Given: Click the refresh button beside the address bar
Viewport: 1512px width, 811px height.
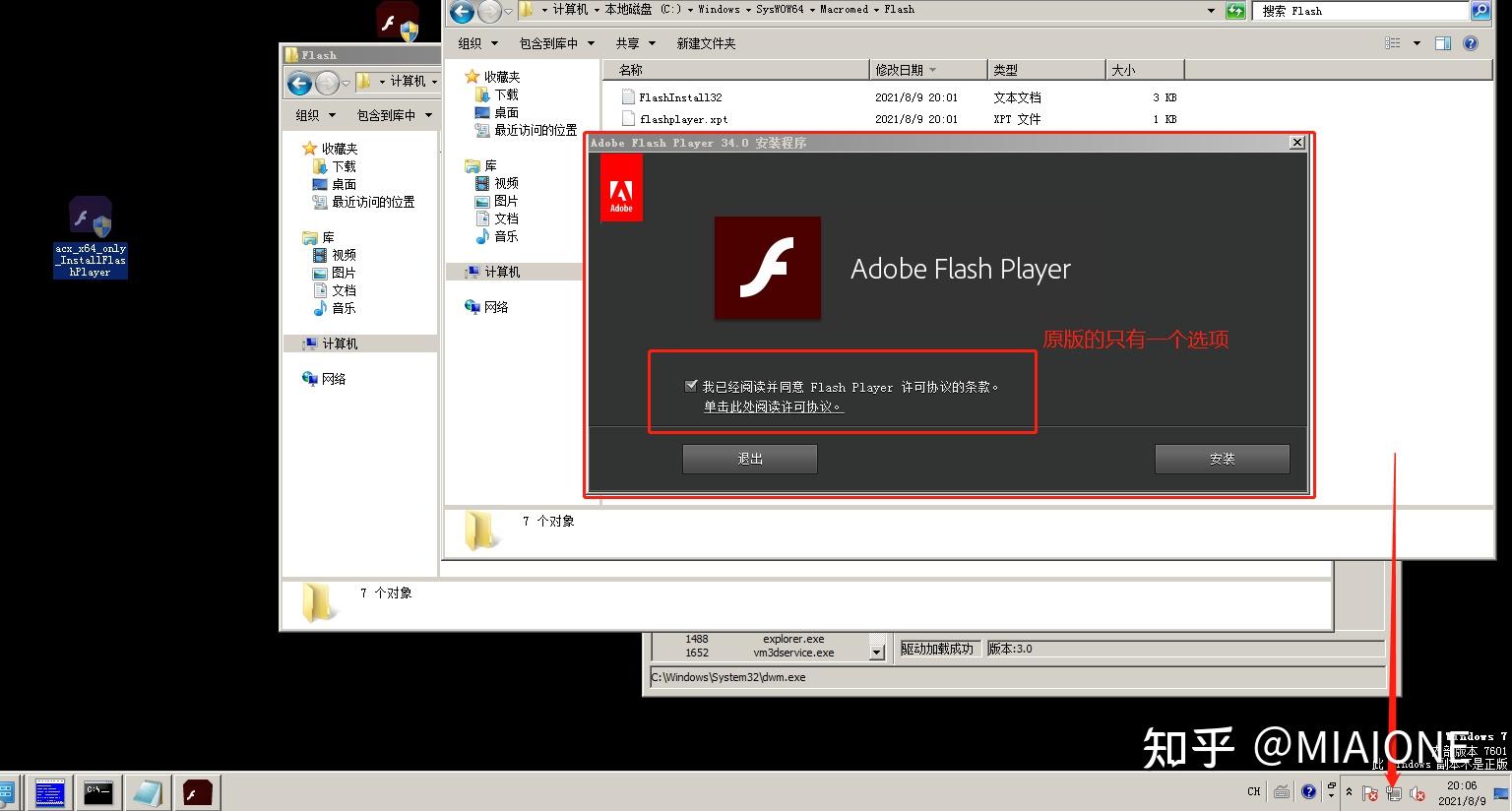Looking at the screenshot, I should tap(1235, 11).
